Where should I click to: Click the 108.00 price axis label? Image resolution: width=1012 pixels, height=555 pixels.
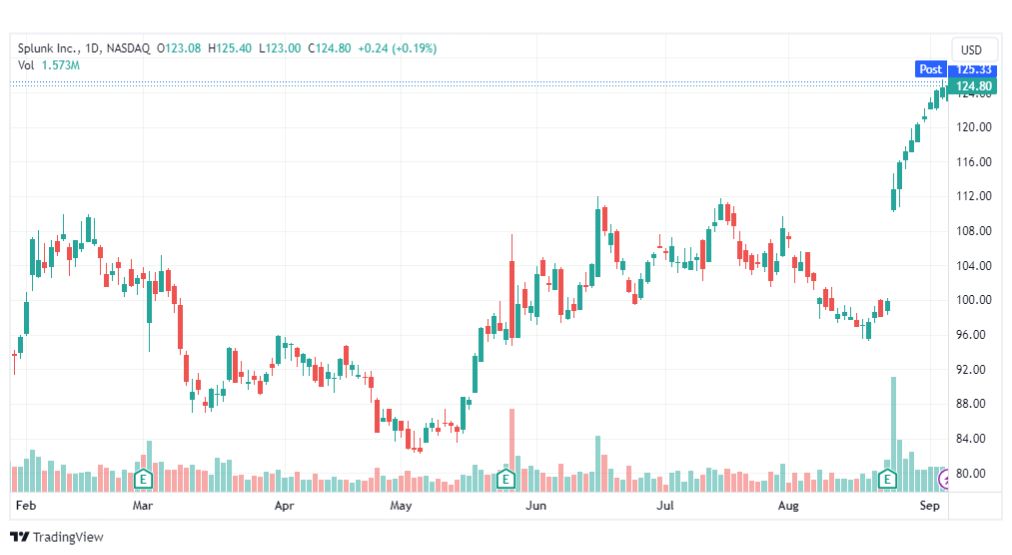tap(973, 231)
